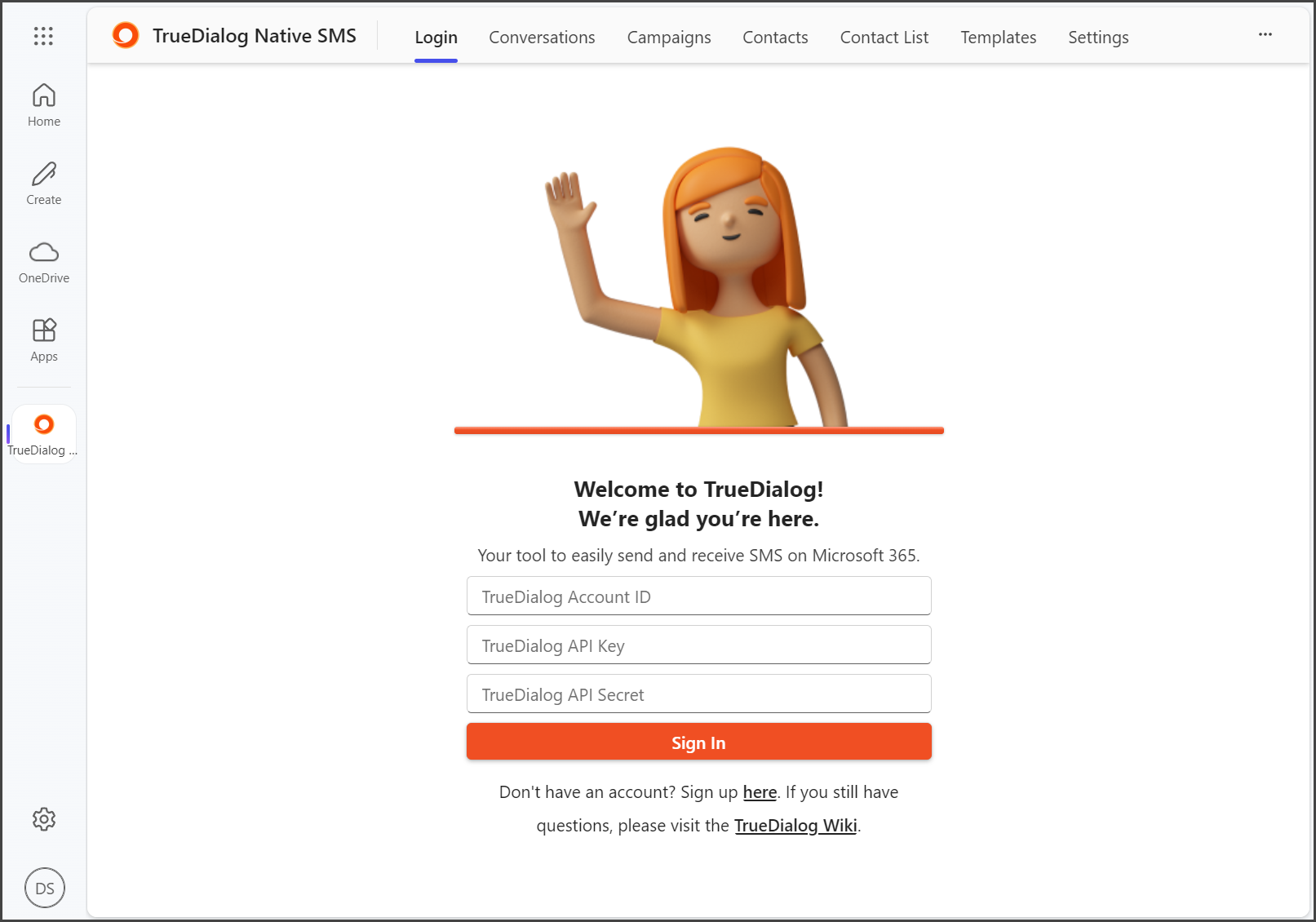
Task: Open the Contact List tab
Action: (x=884, y=38)
